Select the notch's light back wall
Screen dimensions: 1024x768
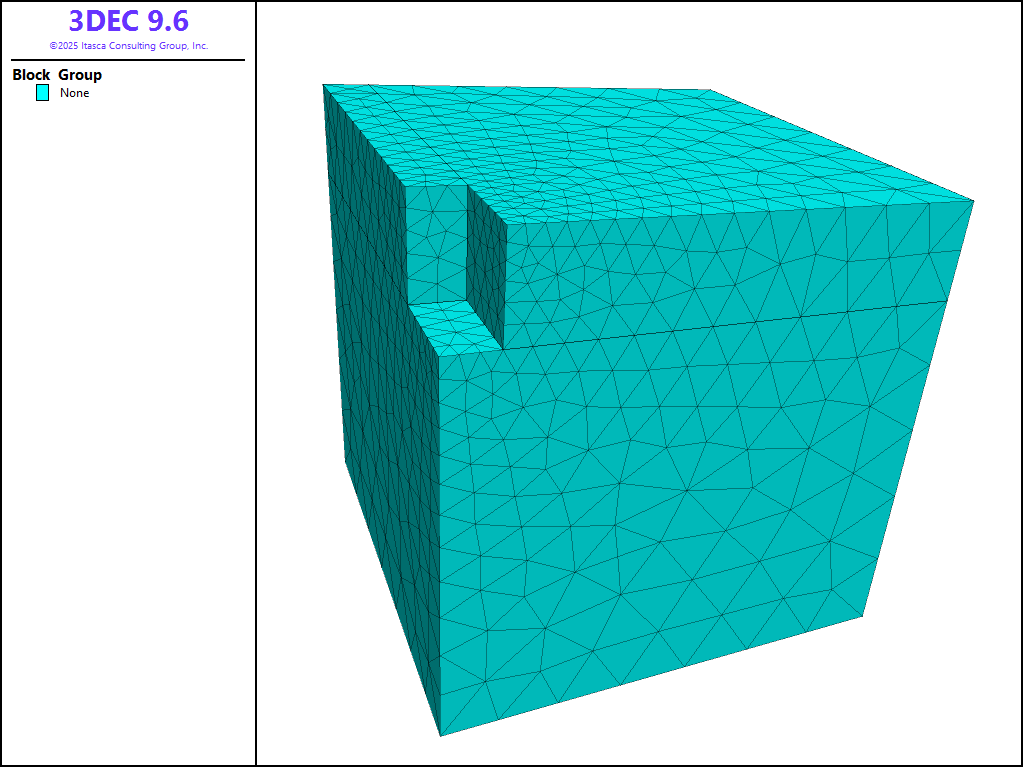(436, 245)
